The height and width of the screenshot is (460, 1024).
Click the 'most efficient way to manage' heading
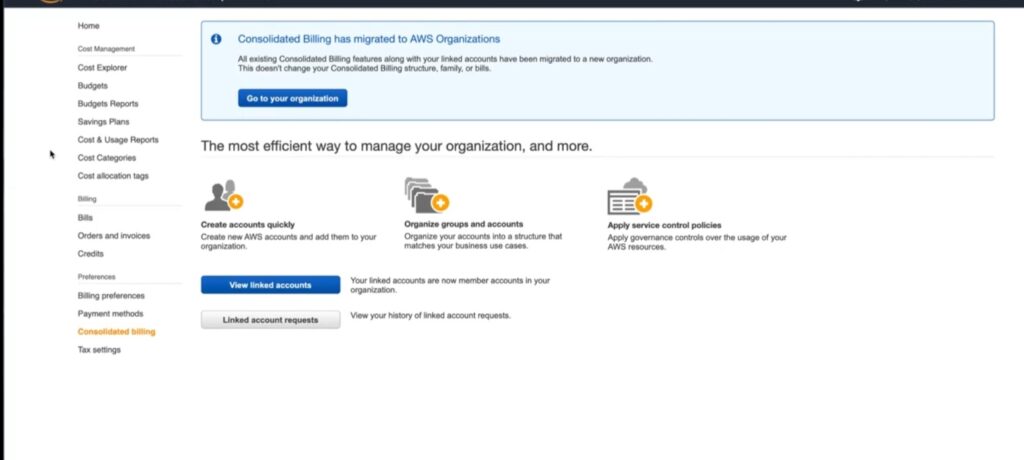point(396,146)
